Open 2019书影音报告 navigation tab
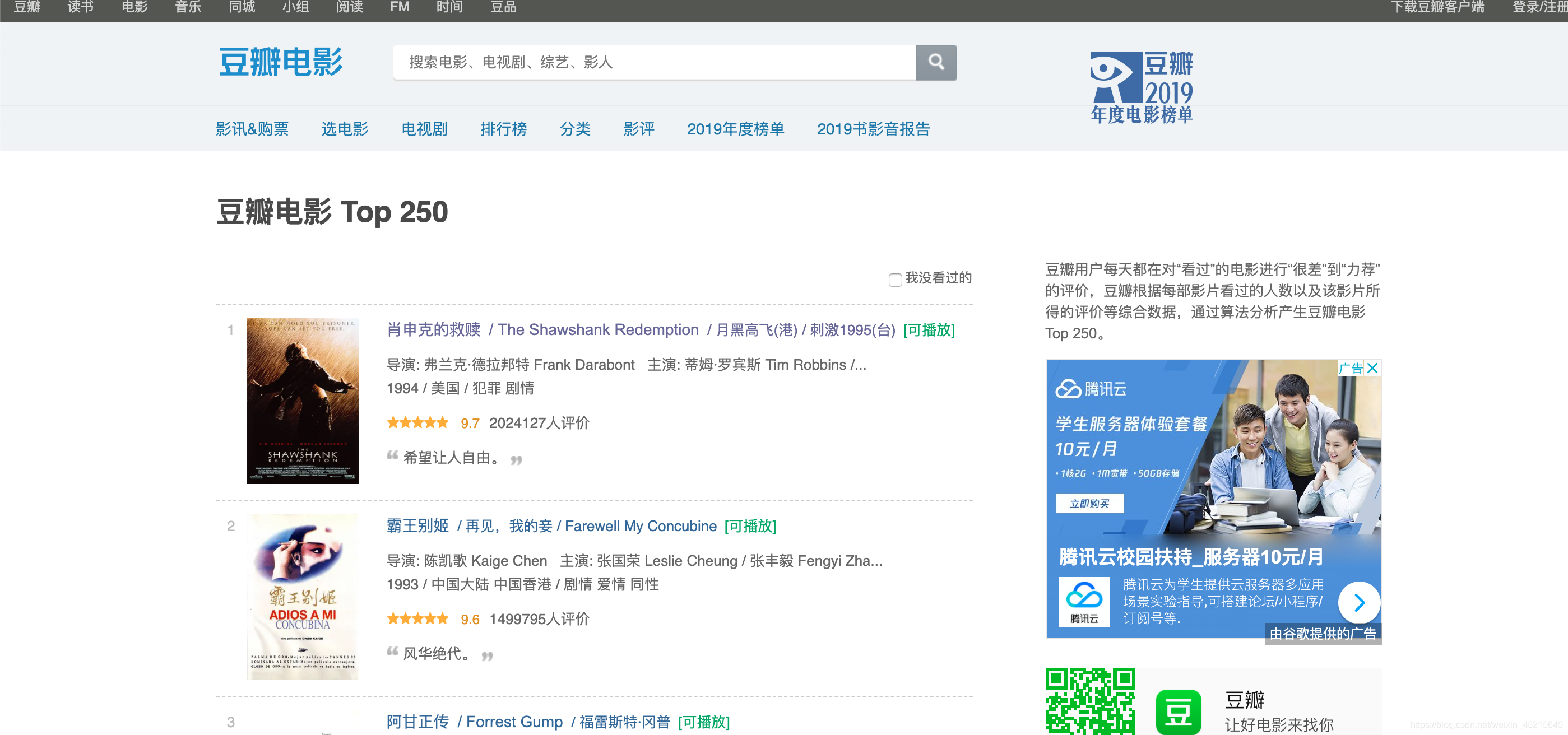 tap(874, 129)
